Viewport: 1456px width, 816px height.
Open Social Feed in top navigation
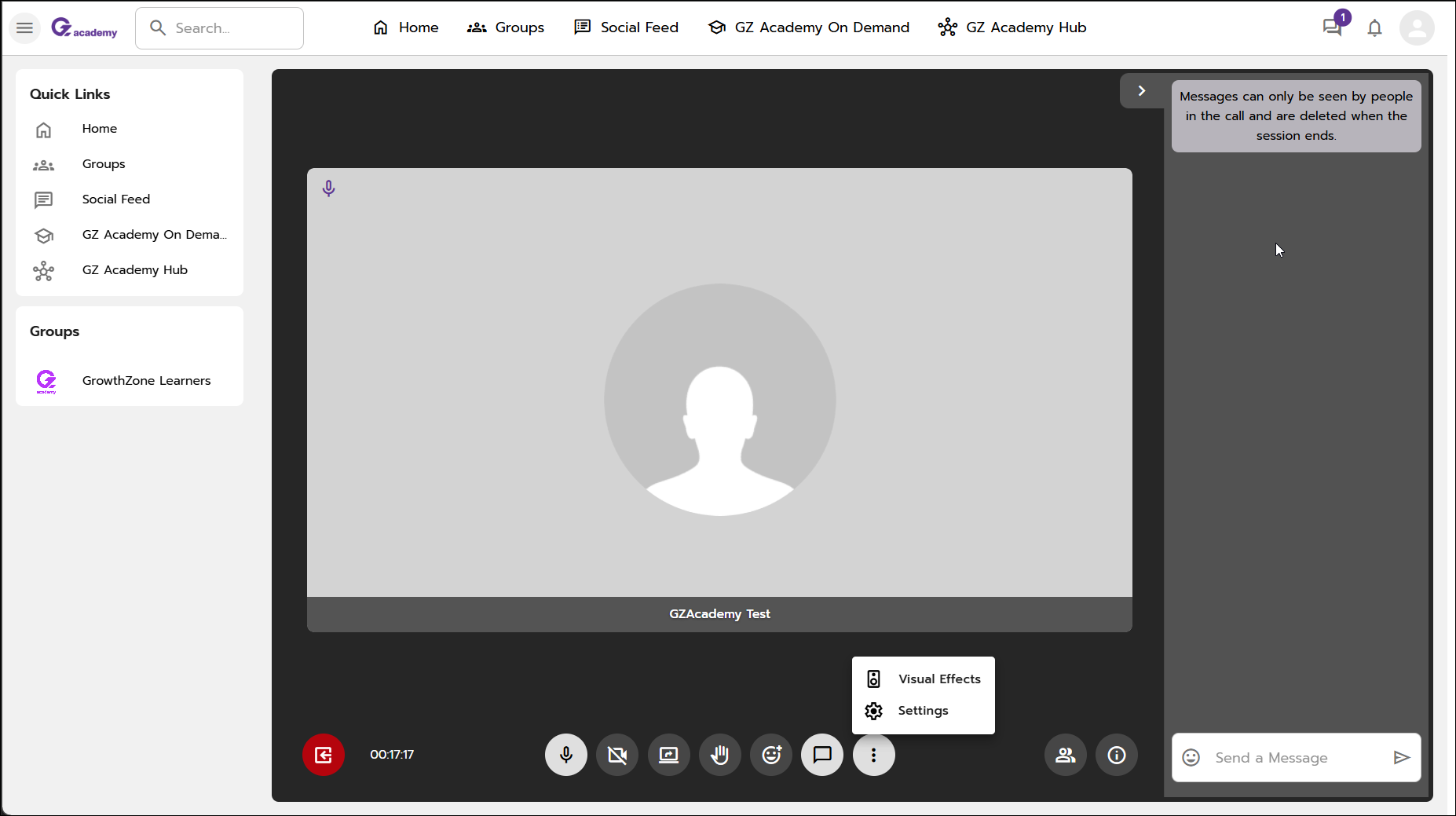click(626, 27)
